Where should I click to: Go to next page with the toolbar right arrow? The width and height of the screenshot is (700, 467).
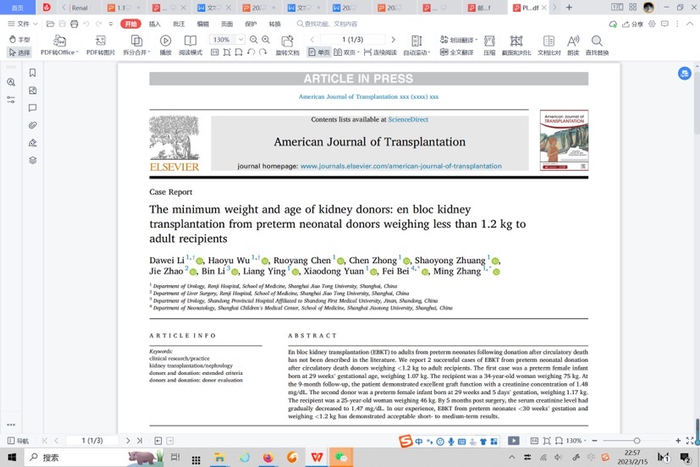[x=393, y=39]
